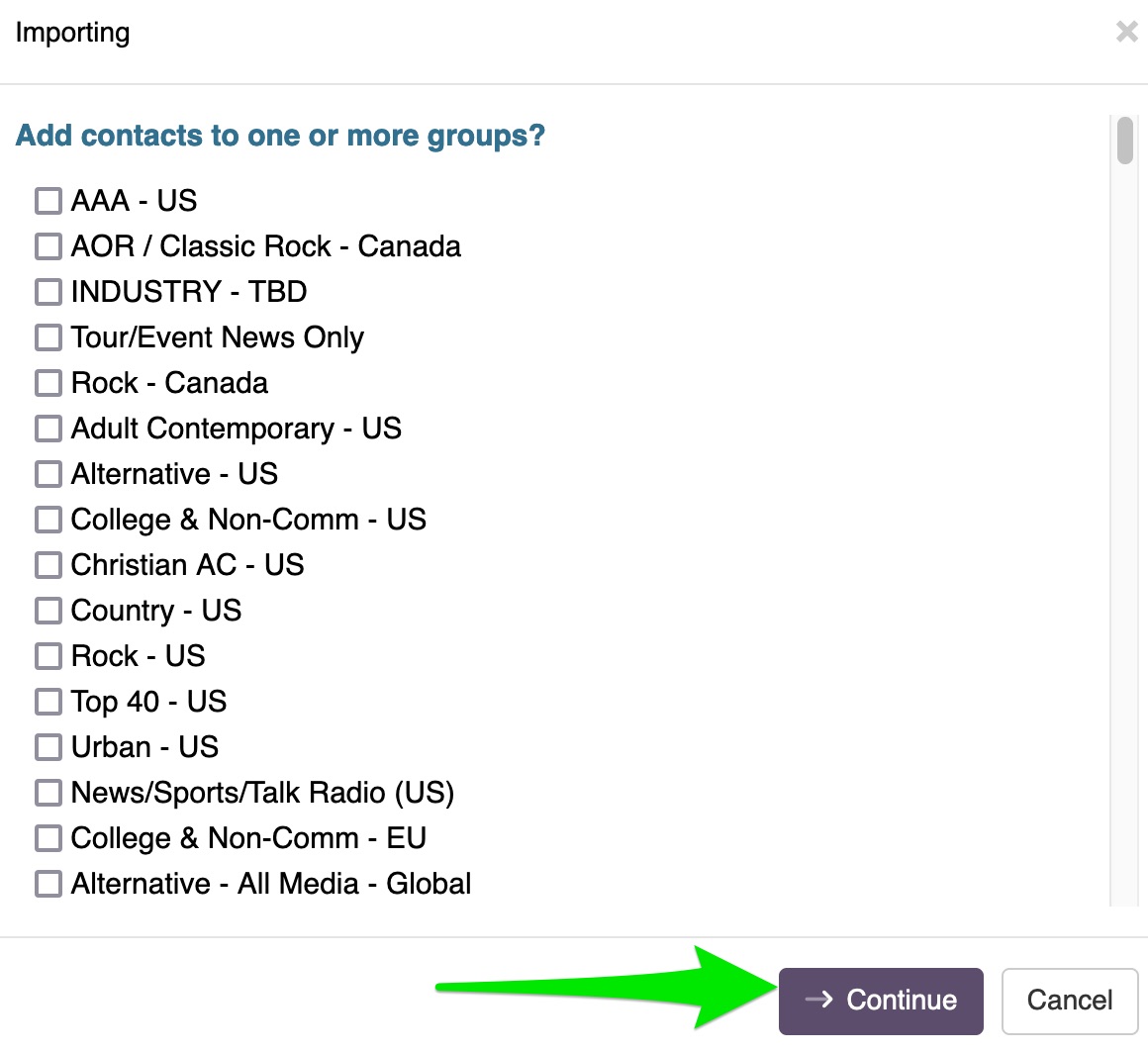Image resolution: width=1148 pixels, height=1053 pixels.
Task: Click the Continue button
Action: (881, 1001)
